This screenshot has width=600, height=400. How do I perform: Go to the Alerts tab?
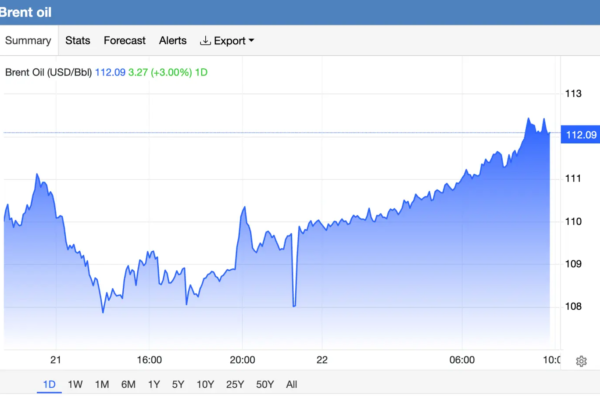pos(173,40)
